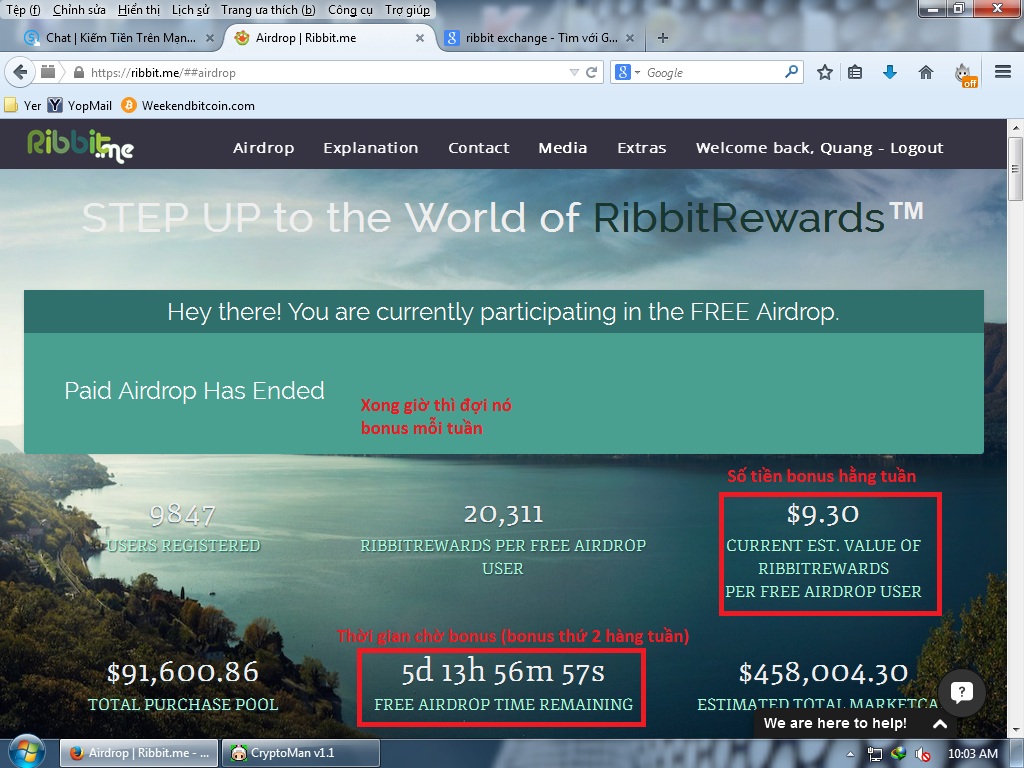Open the Windows Start button

pyautogui.click(x=25, y=752)
